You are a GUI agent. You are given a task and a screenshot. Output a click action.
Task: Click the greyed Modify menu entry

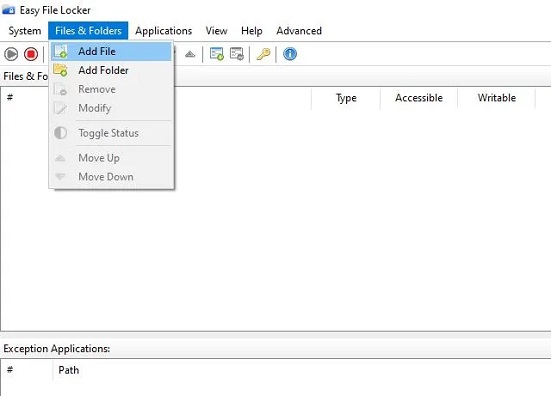pyautogui.click(x=111, y=108)
